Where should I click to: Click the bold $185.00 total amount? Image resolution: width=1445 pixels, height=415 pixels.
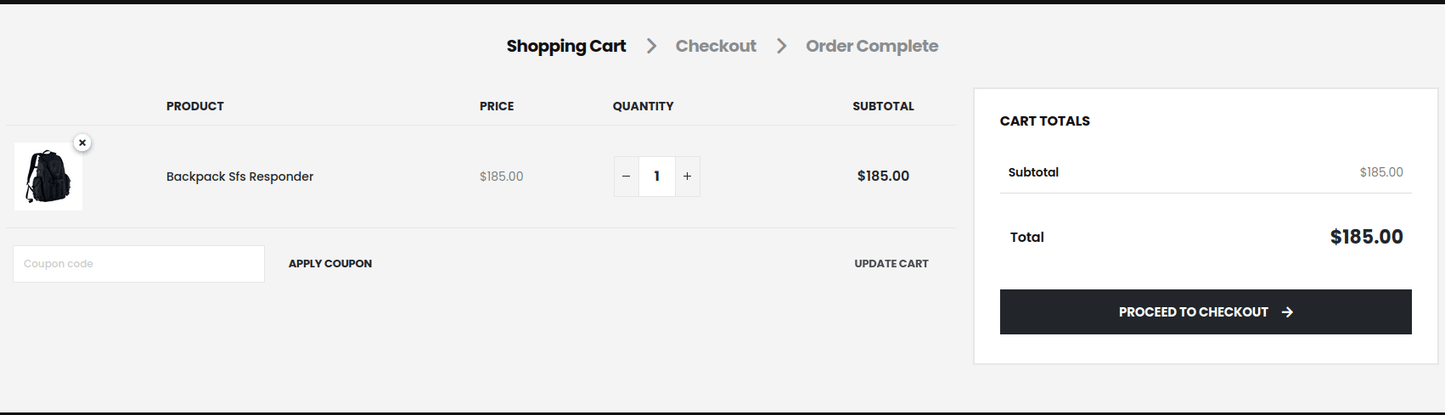(1366, 237)
